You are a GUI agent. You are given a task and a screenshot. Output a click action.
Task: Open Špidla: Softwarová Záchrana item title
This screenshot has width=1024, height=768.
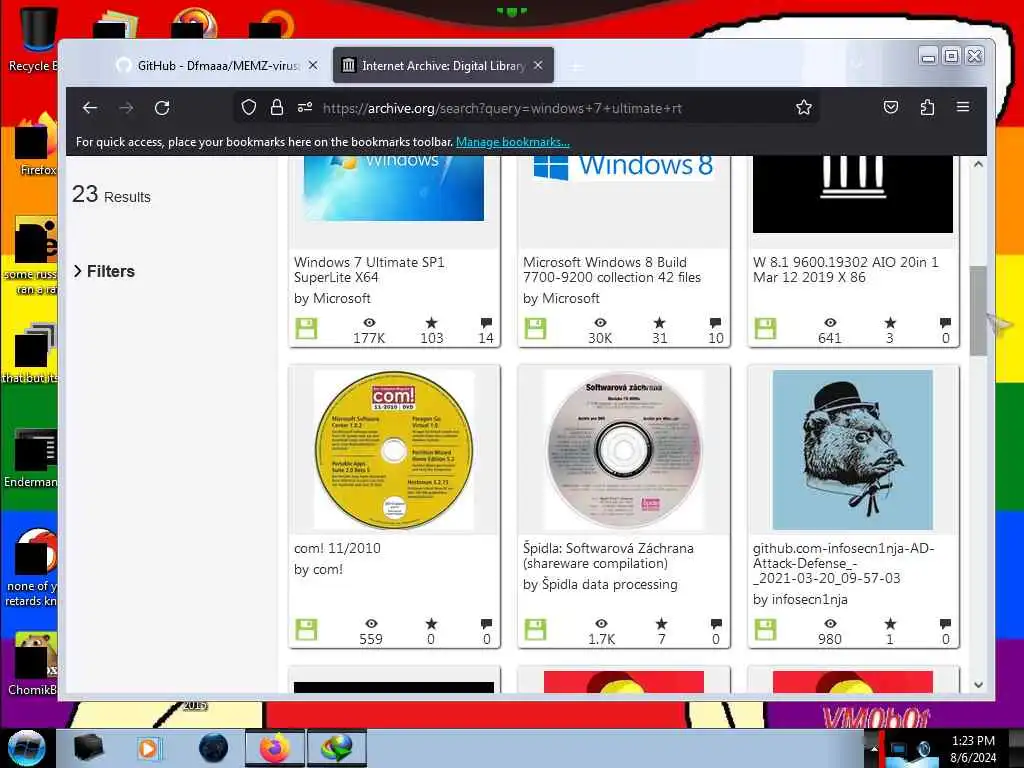(x=608, y=556)
